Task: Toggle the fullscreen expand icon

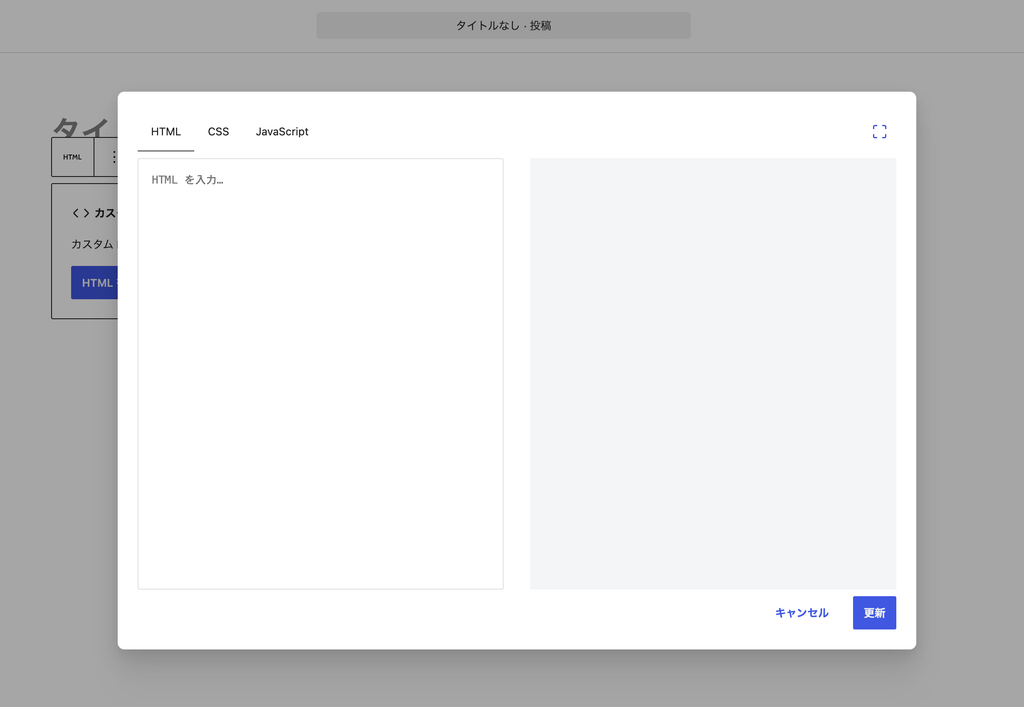Action: [879, 132]
